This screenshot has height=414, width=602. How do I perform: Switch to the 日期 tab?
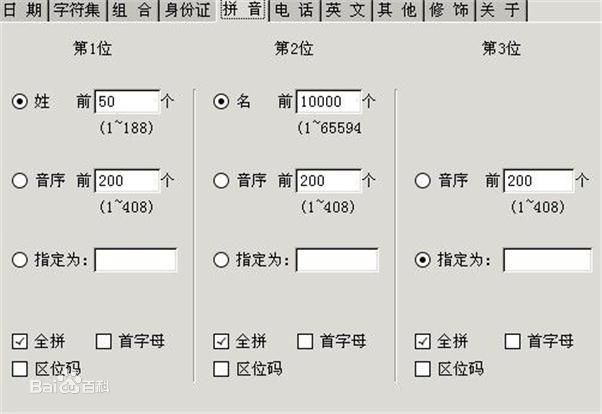point(23,10)
